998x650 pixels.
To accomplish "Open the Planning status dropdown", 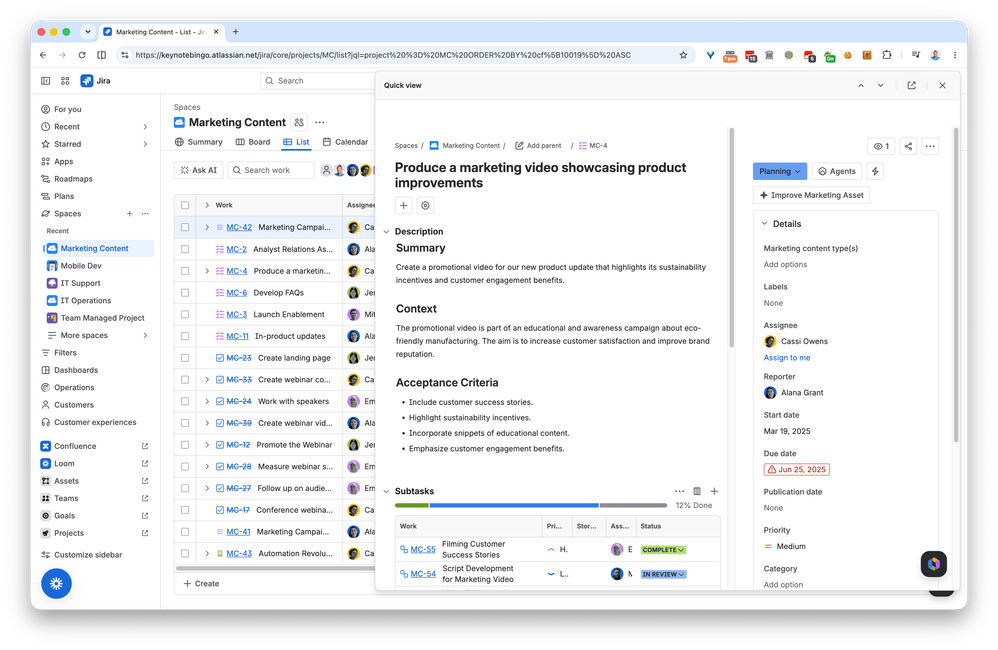I will (x=780, y=171).
